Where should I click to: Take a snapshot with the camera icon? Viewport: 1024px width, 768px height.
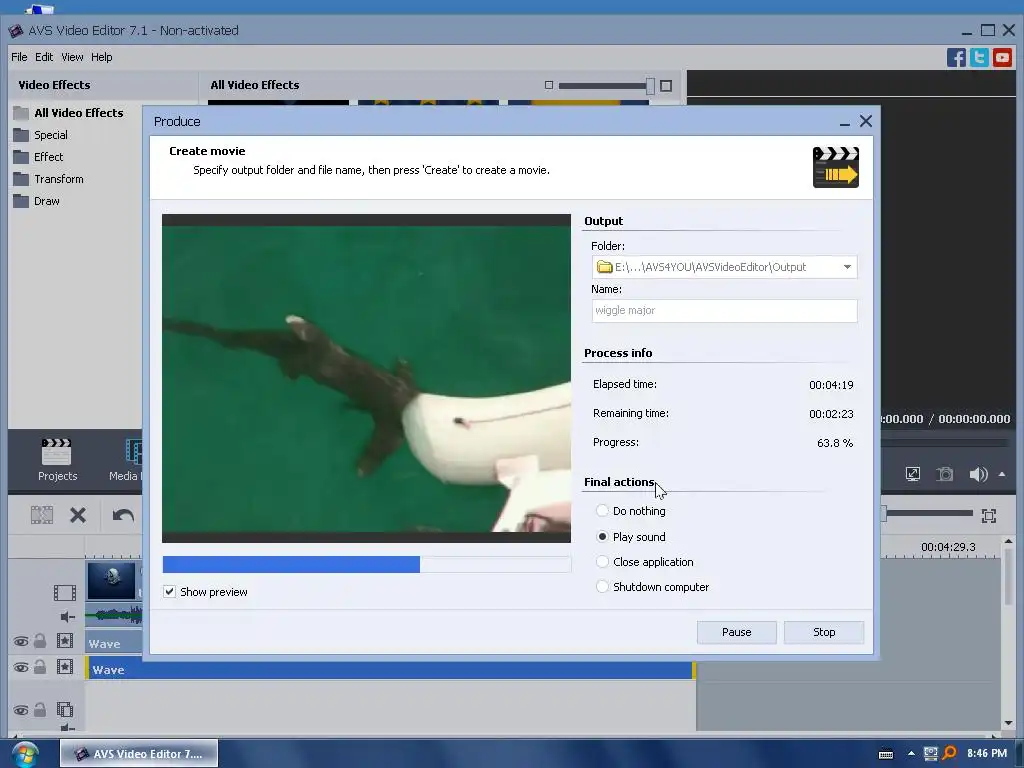pos(945,474)
